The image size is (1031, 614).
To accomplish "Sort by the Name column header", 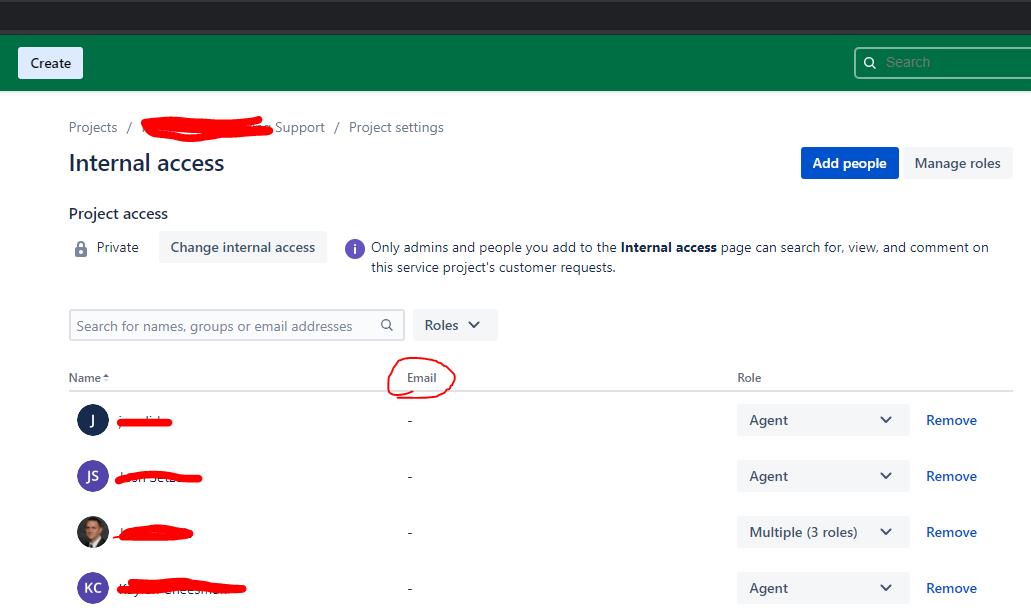I will pyautogui.click(x=89, y=377).
